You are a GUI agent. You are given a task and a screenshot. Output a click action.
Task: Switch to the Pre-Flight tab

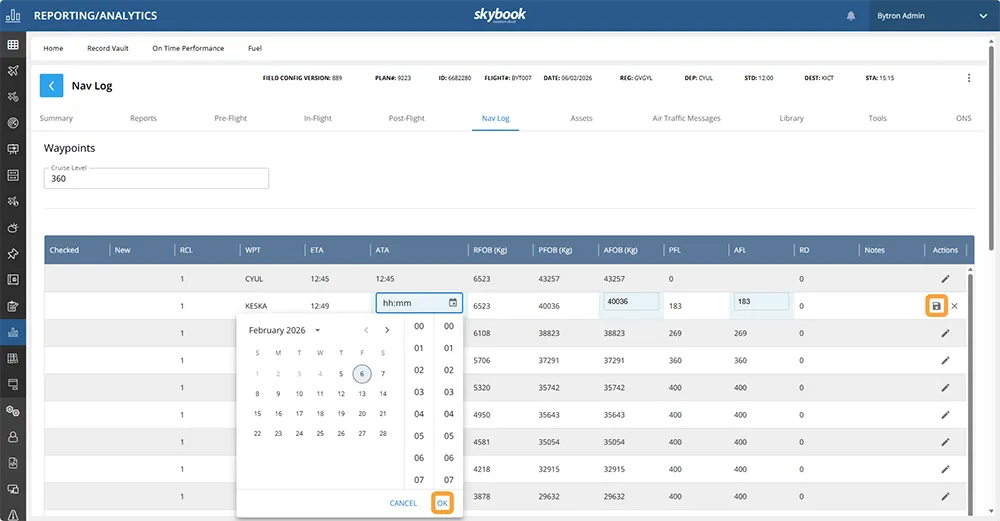click(x=230, y=118)
